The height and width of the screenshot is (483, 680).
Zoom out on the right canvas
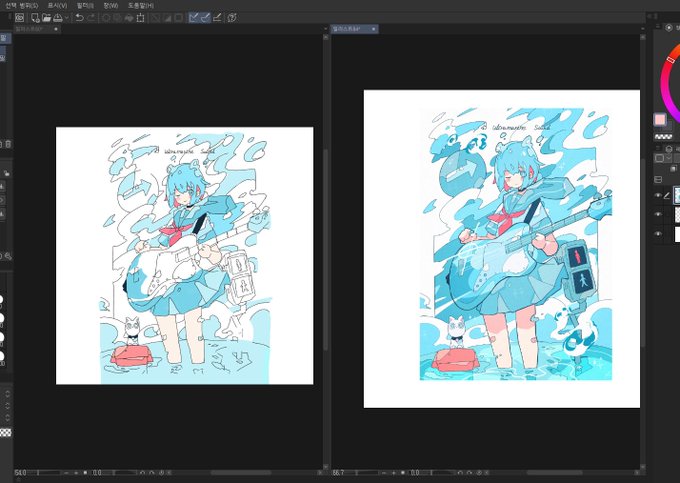pyautogui.click(x=384, y=473)
